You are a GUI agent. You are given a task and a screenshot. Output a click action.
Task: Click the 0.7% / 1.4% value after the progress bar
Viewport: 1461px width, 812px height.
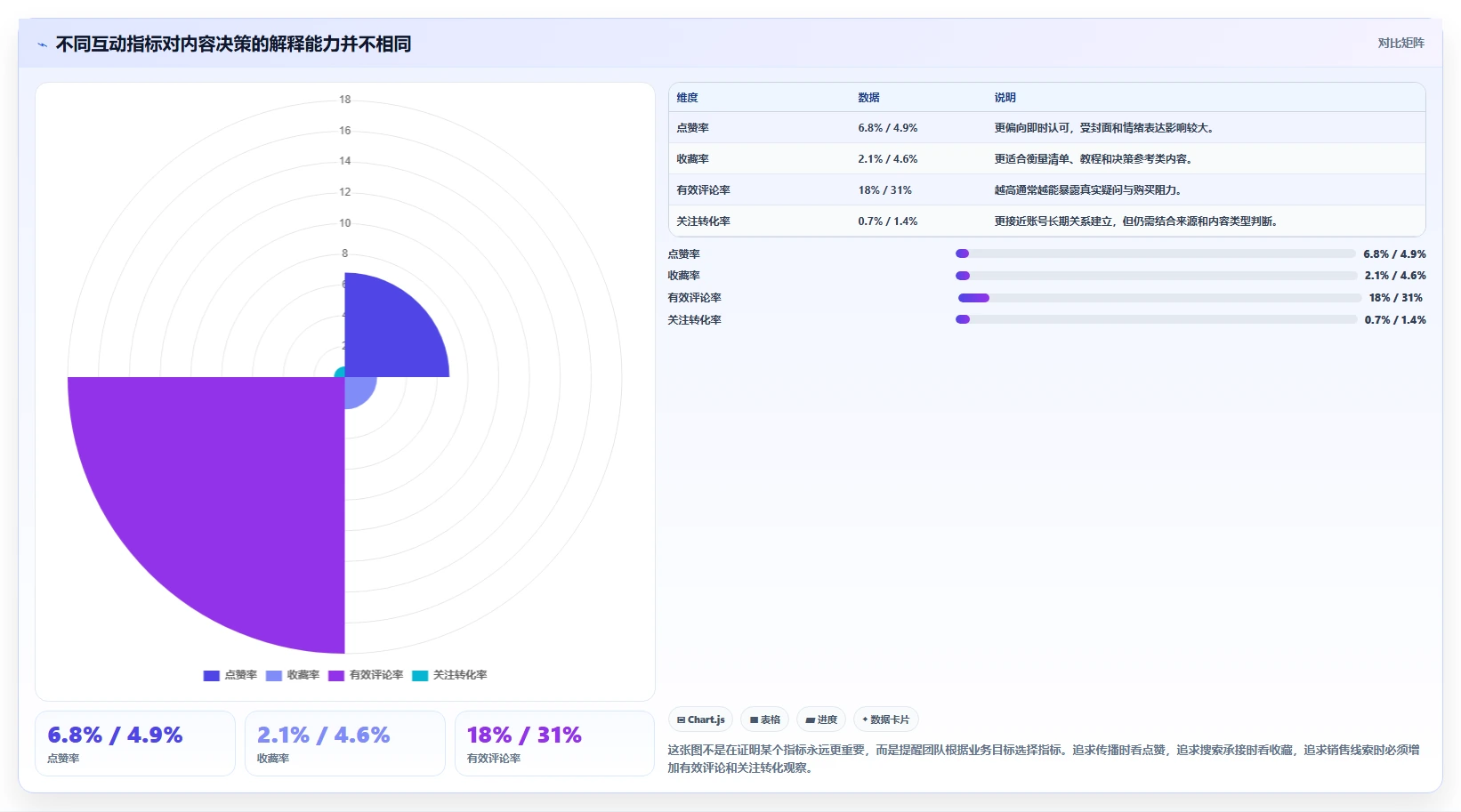coord(1395,320)
